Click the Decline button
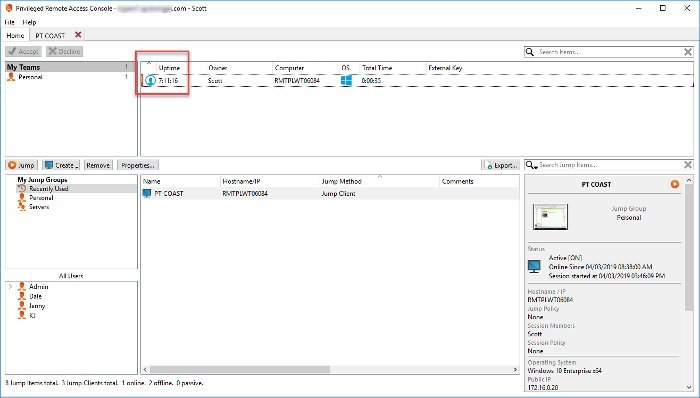The width and height of the screenshot is (700, 398). [64, 51]
